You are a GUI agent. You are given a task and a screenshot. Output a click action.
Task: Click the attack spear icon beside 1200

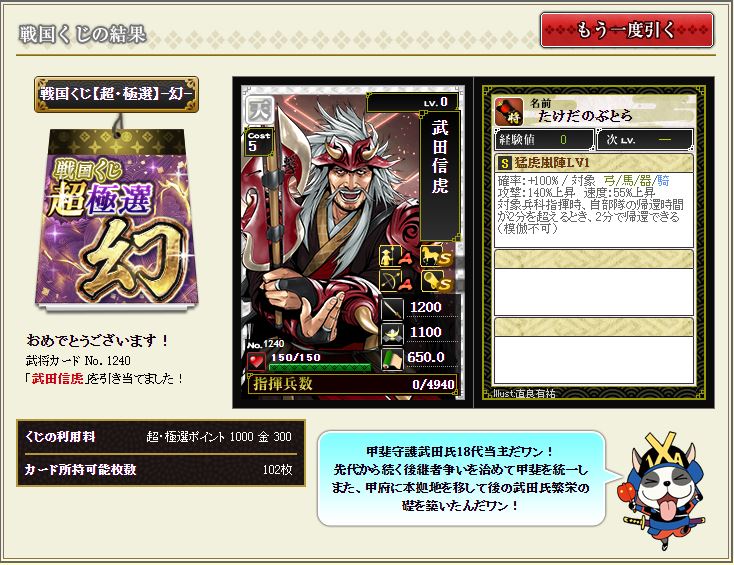click(x=392, y=308)
